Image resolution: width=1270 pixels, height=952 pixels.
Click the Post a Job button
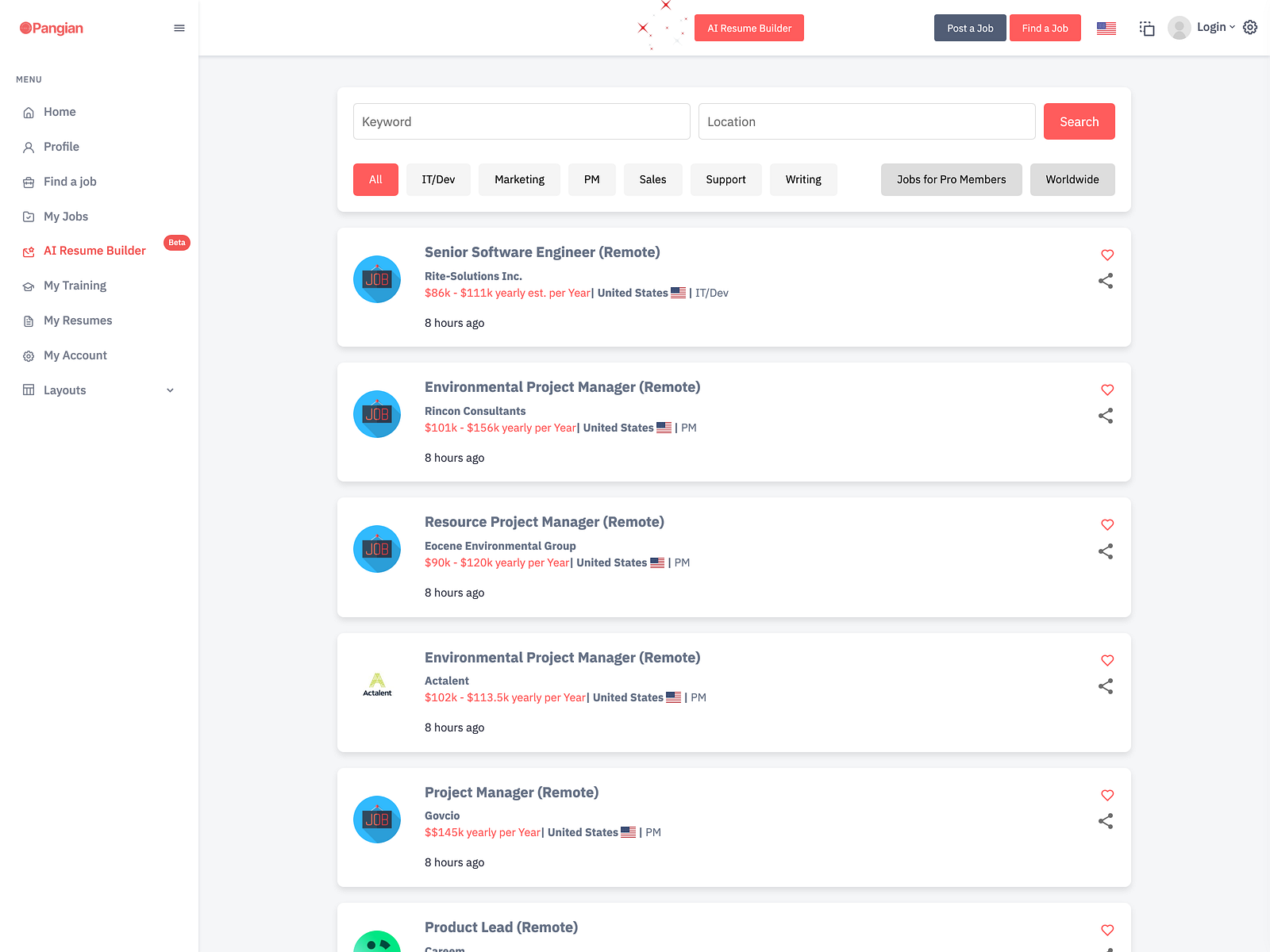point(970,27)
